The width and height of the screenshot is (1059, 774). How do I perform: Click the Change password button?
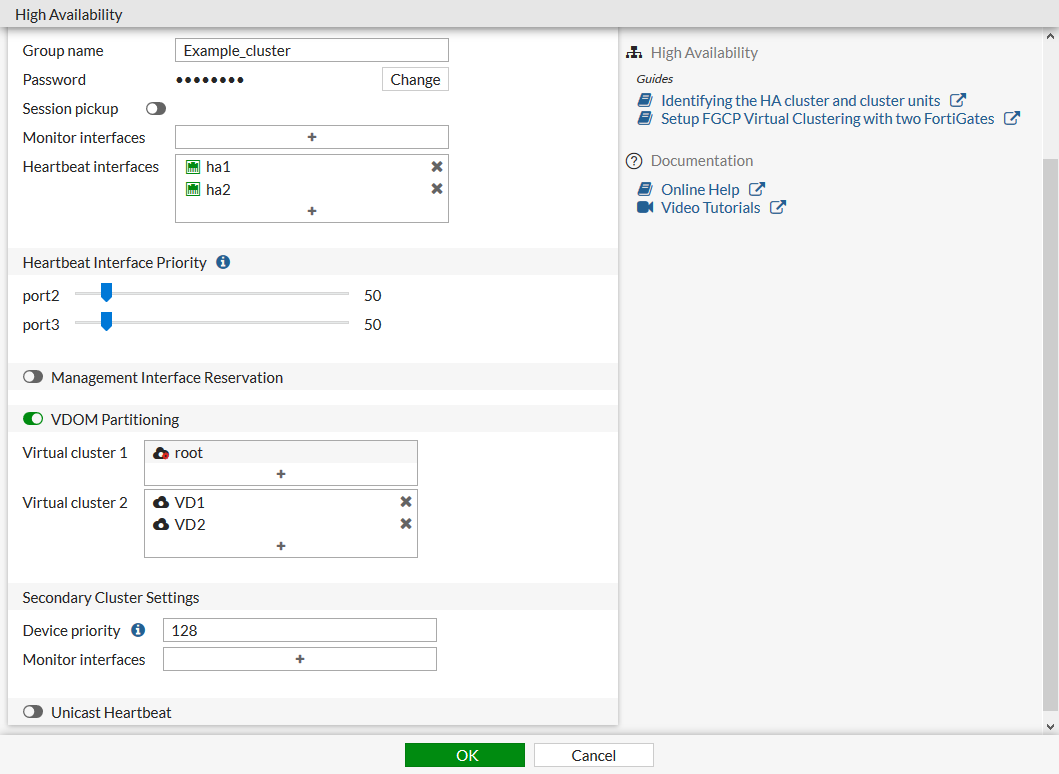(415, 80)
